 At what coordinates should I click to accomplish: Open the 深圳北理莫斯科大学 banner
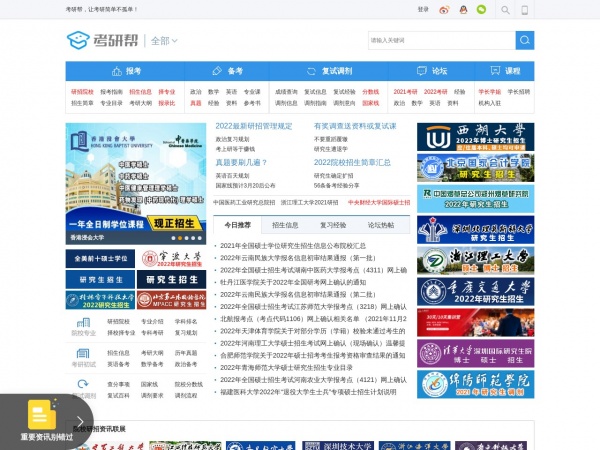point(476,230)
